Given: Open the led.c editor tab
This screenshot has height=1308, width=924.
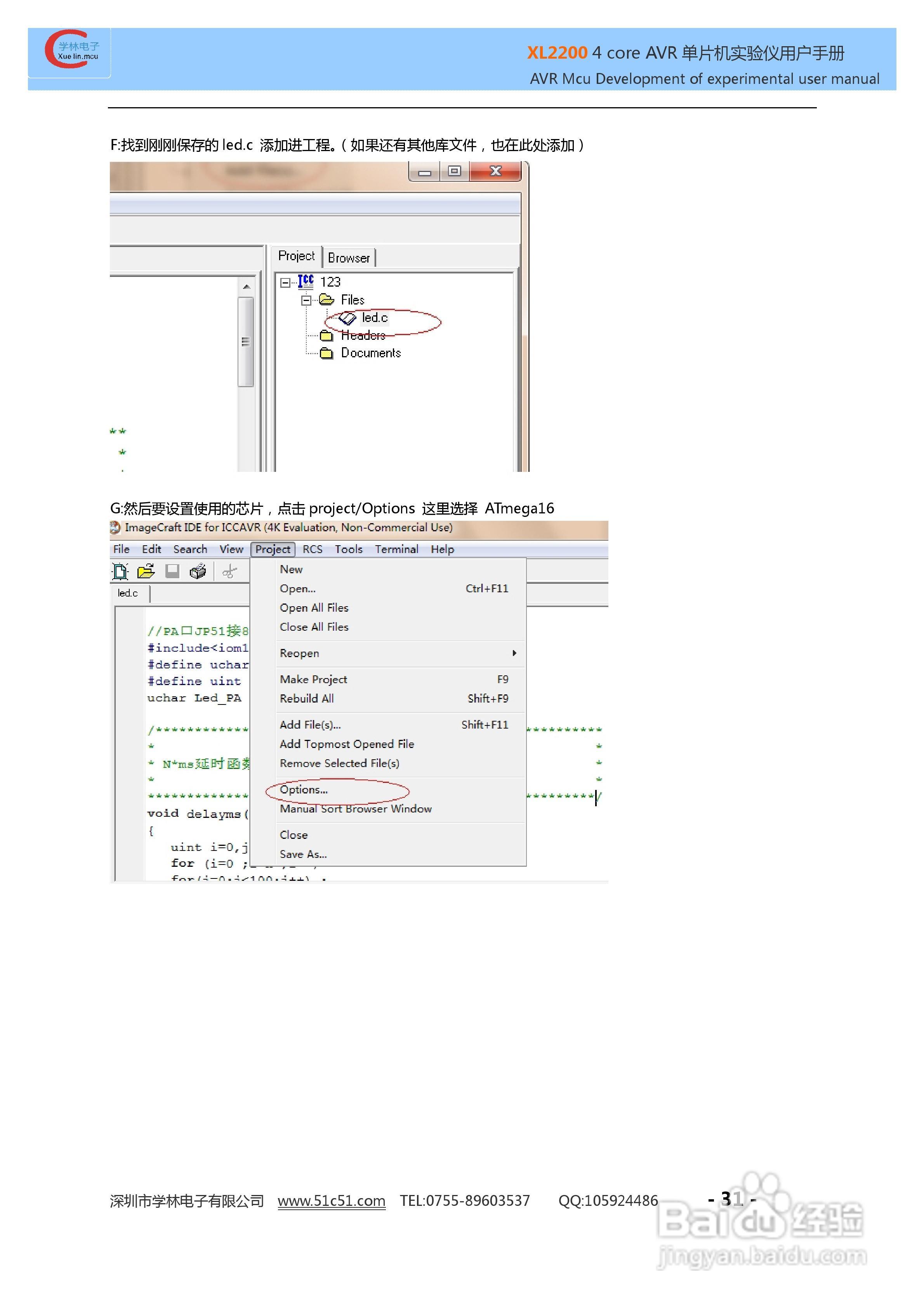Looking at the screenshot, I should tap(128, 593).
